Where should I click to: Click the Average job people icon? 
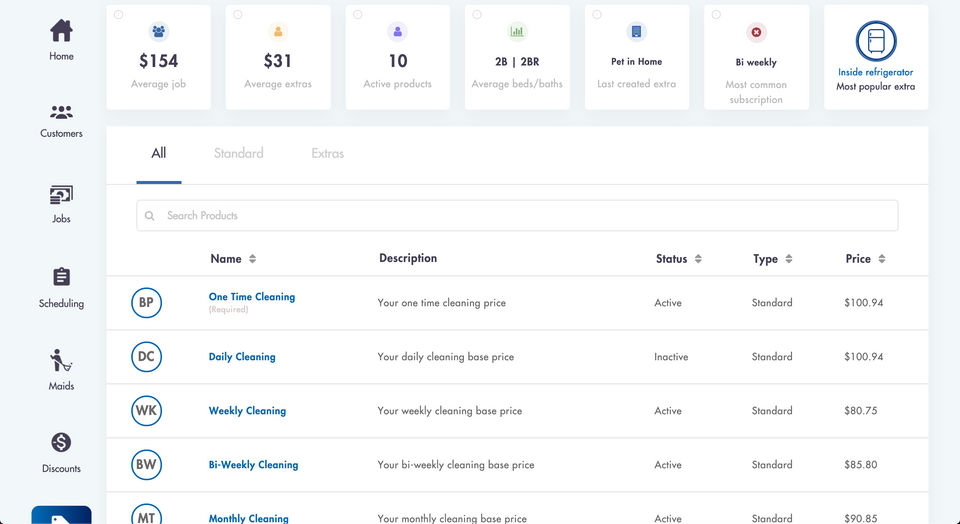tap(159, 31)
